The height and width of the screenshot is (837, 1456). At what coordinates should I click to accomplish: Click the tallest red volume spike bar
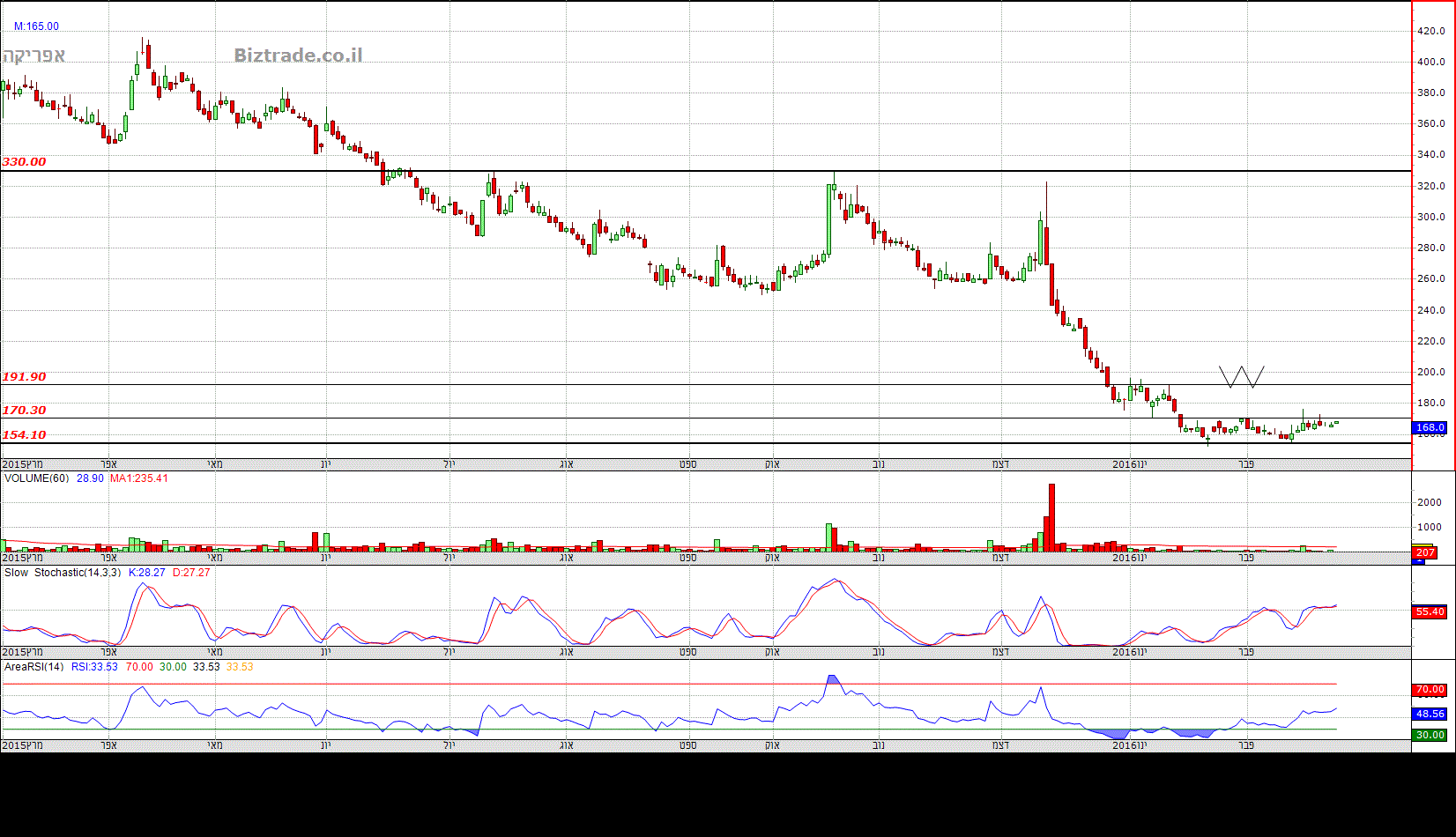[x=1051, y=518]
